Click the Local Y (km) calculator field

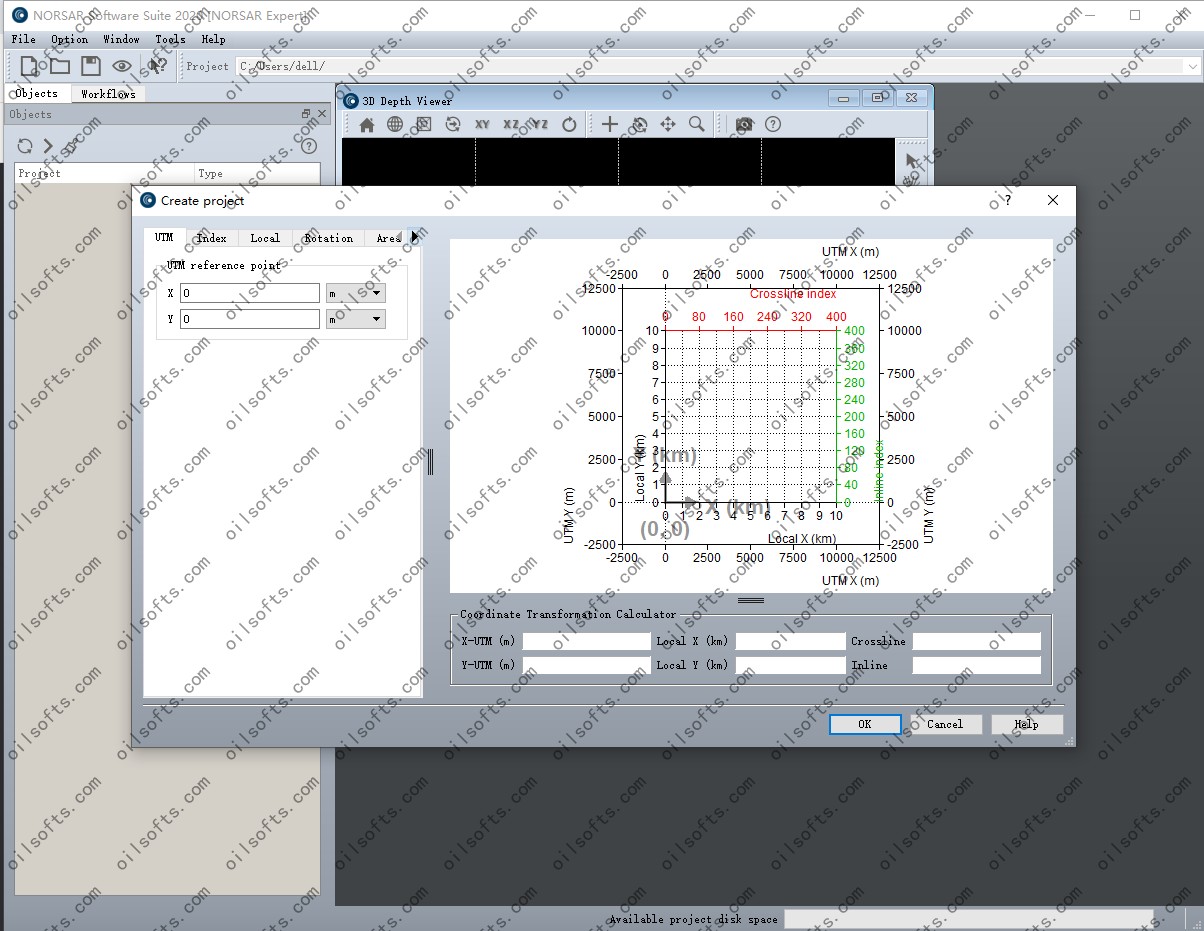[x=790, y=665]
